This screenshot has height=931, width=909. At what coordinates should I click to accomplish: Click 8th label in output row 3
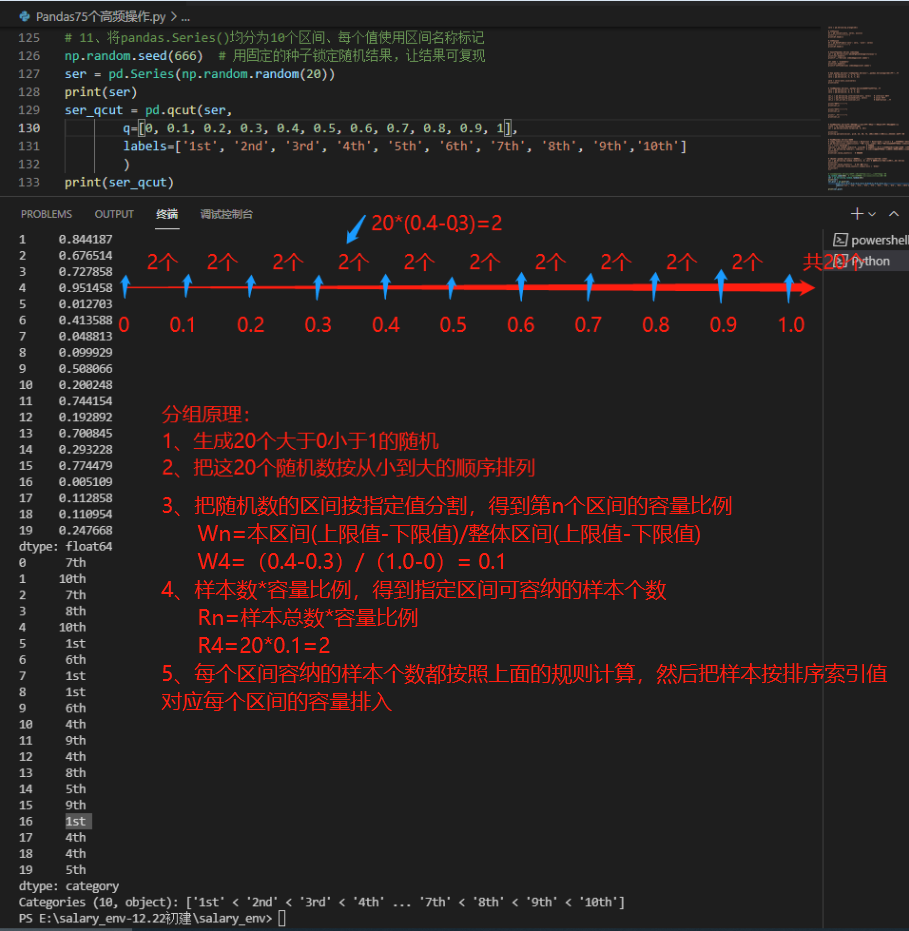coord(75,612)
